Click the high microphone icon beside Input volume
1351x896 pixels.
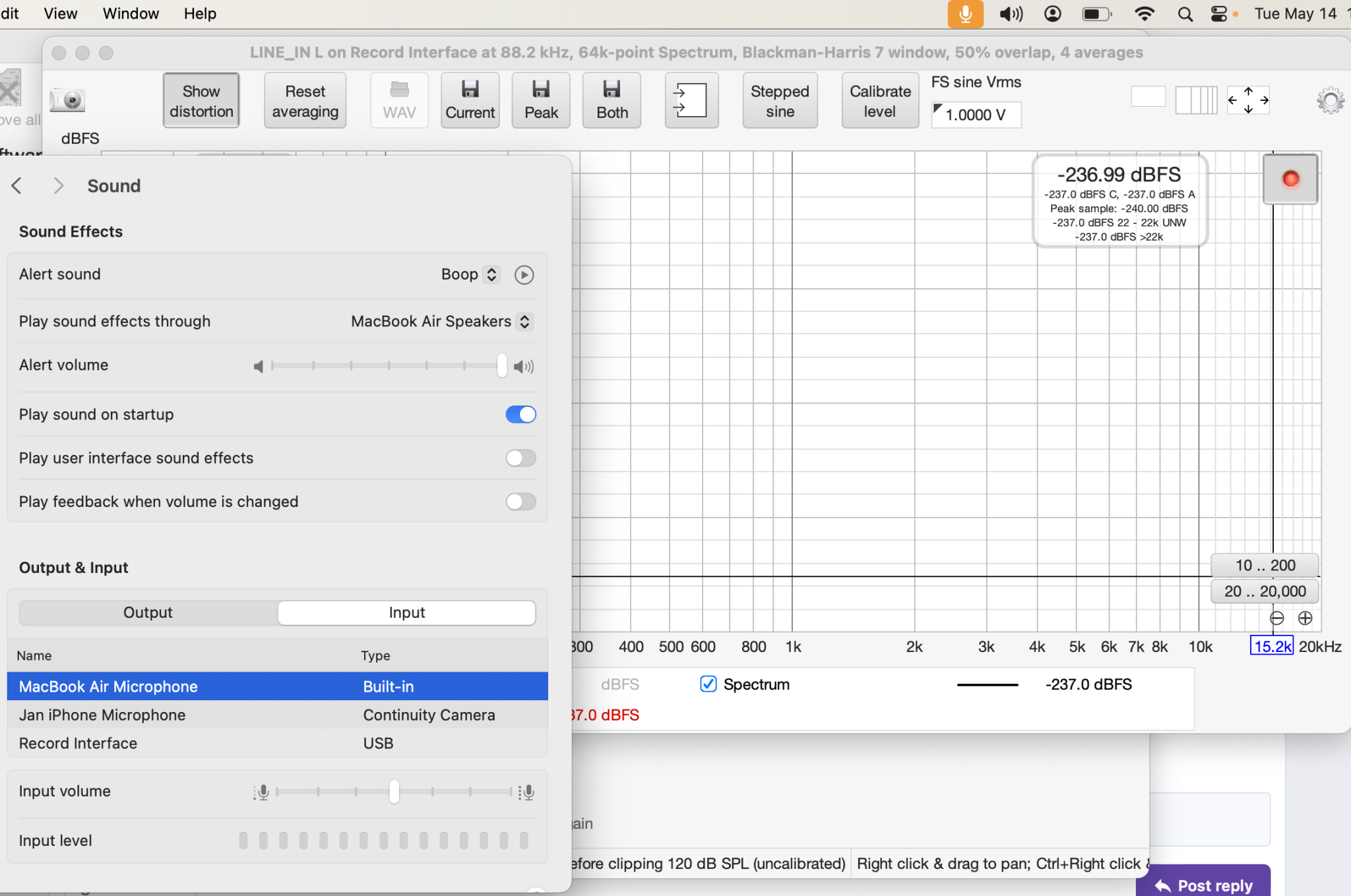(526, 792)
